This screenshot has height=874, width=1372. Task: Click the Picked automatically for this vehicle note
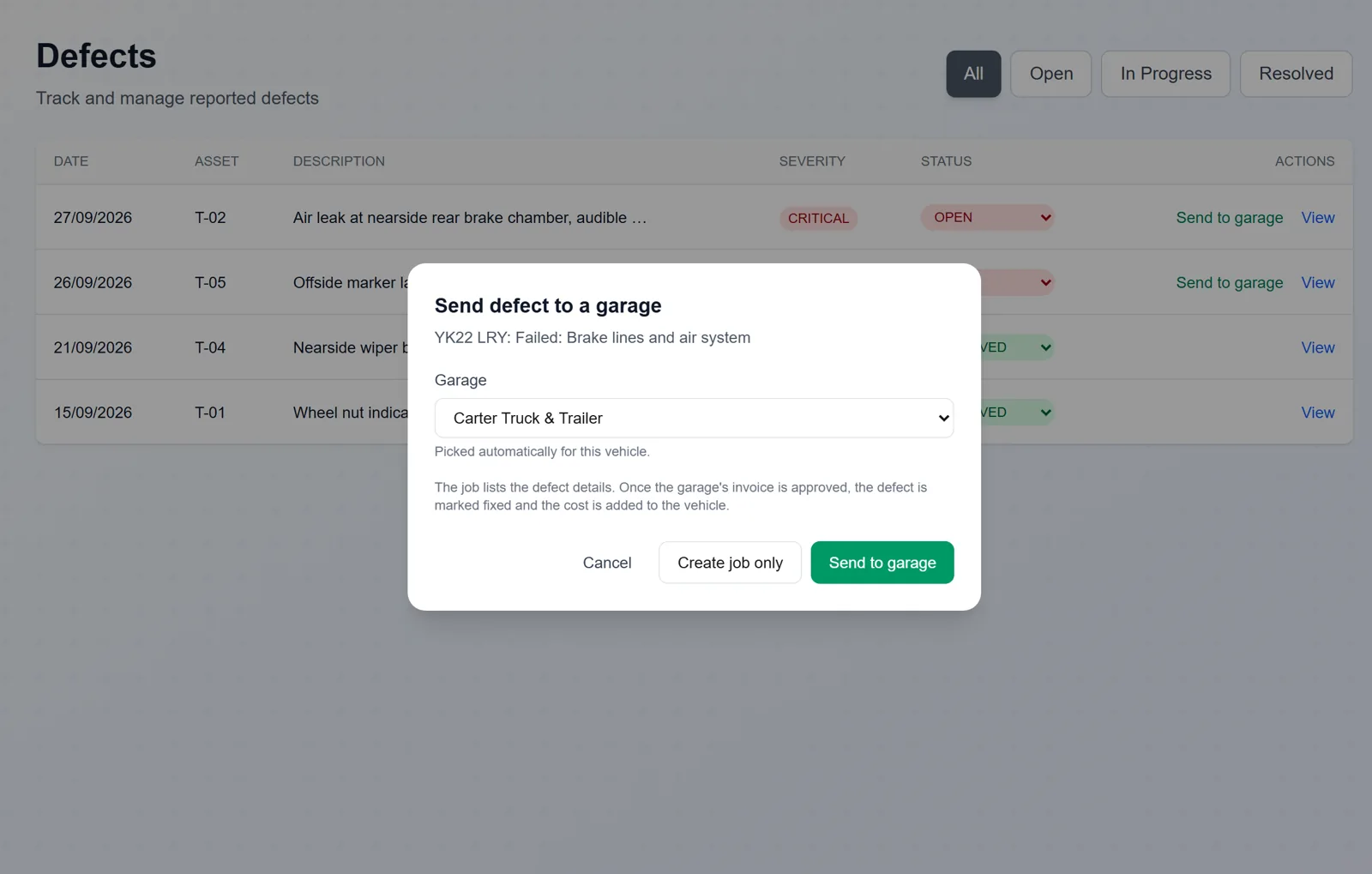pyautogui.click(x=542, y=451)
